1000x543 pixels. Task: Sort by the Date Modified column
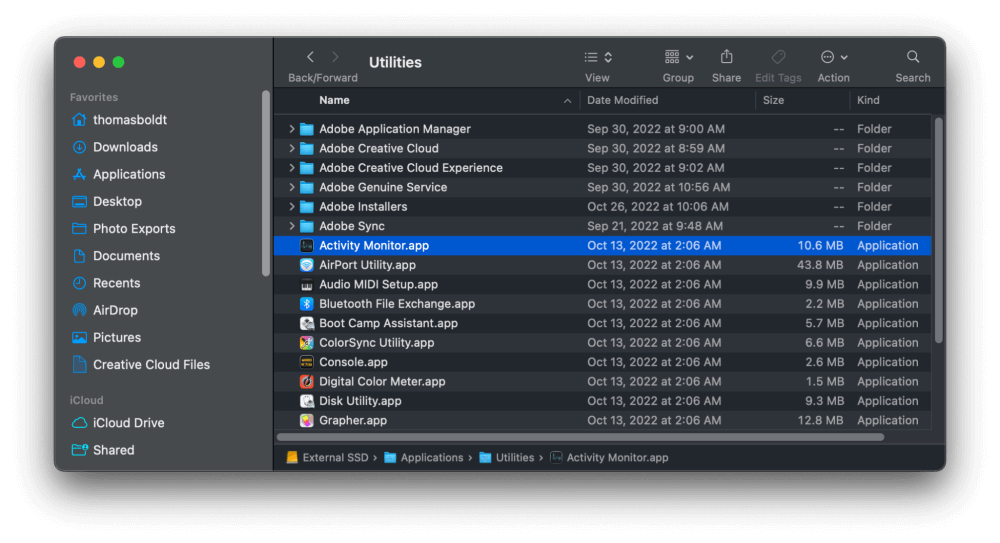click(x=622, y=100)
